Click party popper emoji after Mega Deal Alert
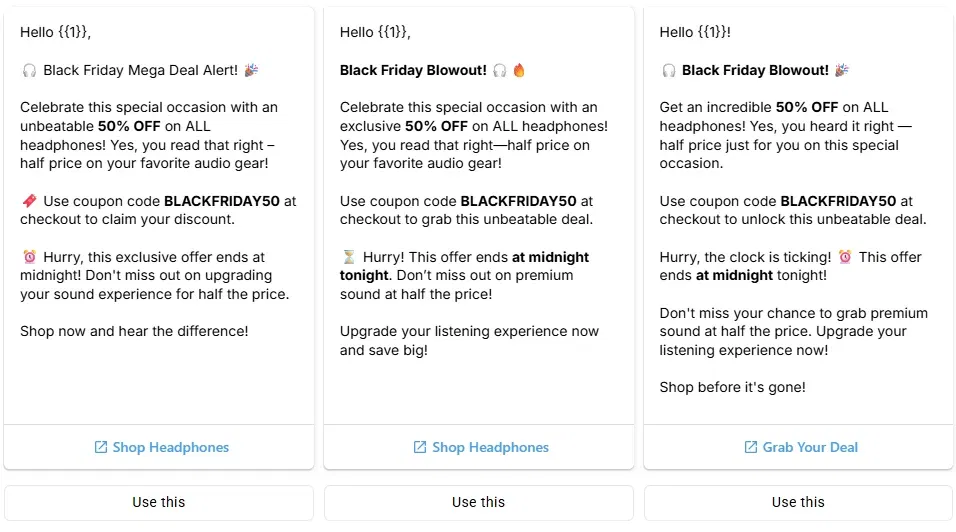Image resolution: width=956 pixels, height=532 pixels. pyautogui.click(x=251, y=70)
